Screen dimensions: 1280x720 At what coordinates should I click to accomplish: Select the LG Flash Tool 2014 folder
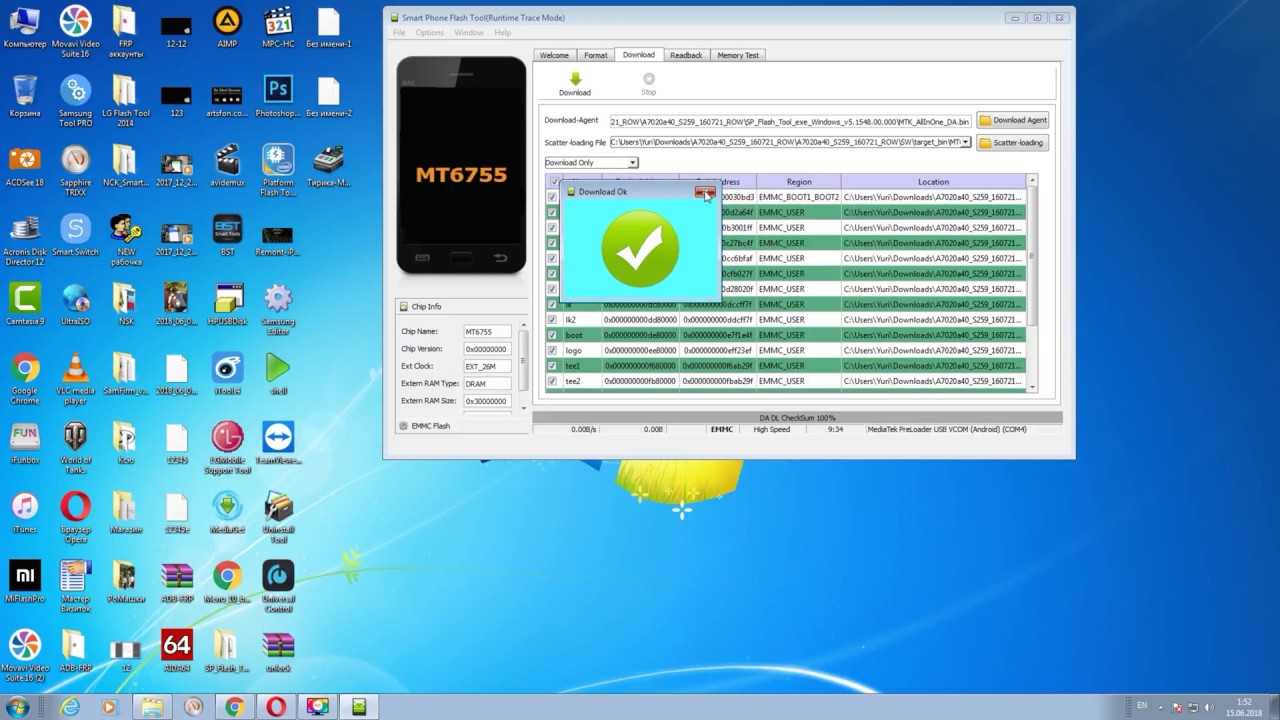coord(125,102)
